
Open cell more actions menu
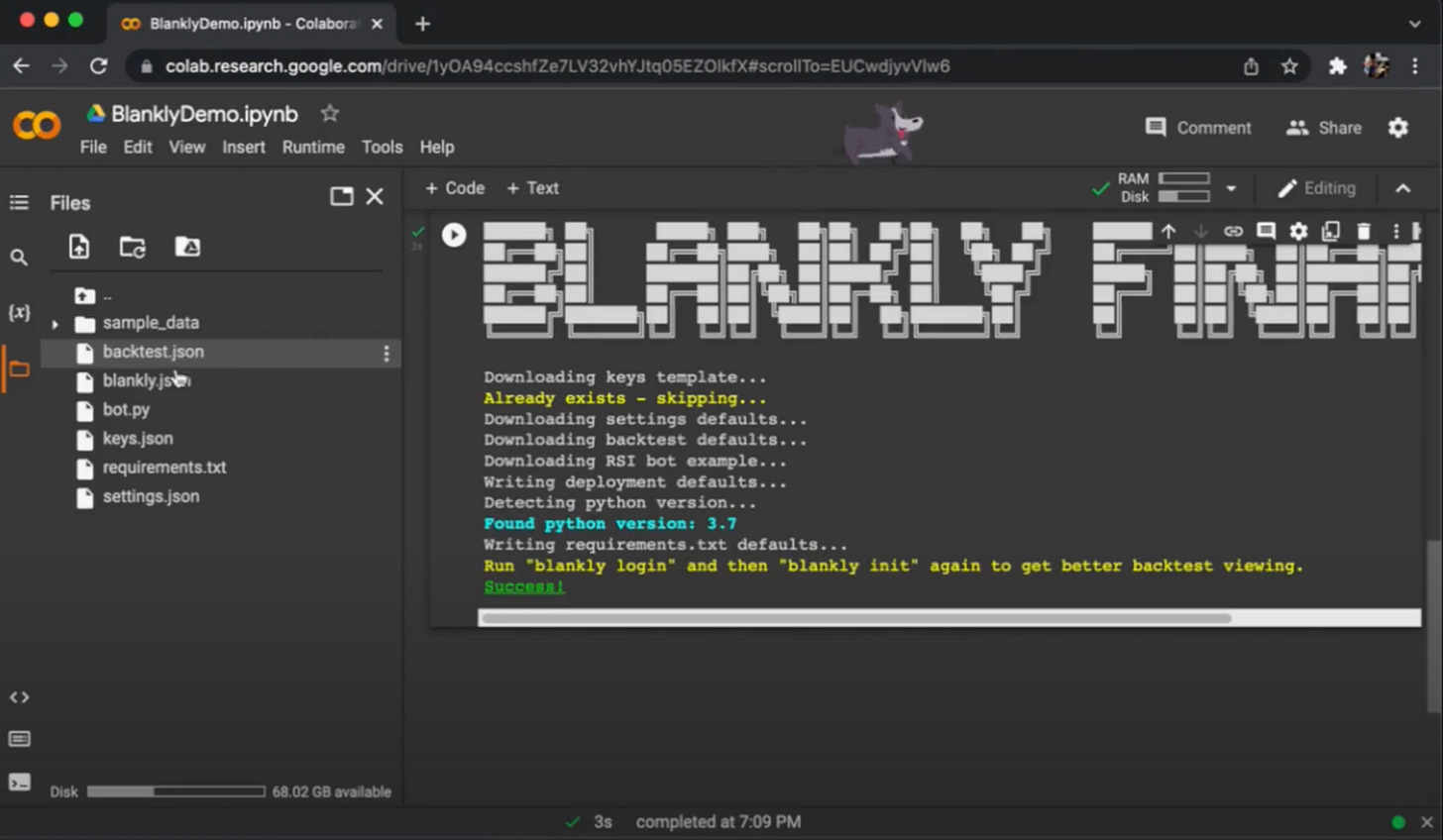point(1395,231)
